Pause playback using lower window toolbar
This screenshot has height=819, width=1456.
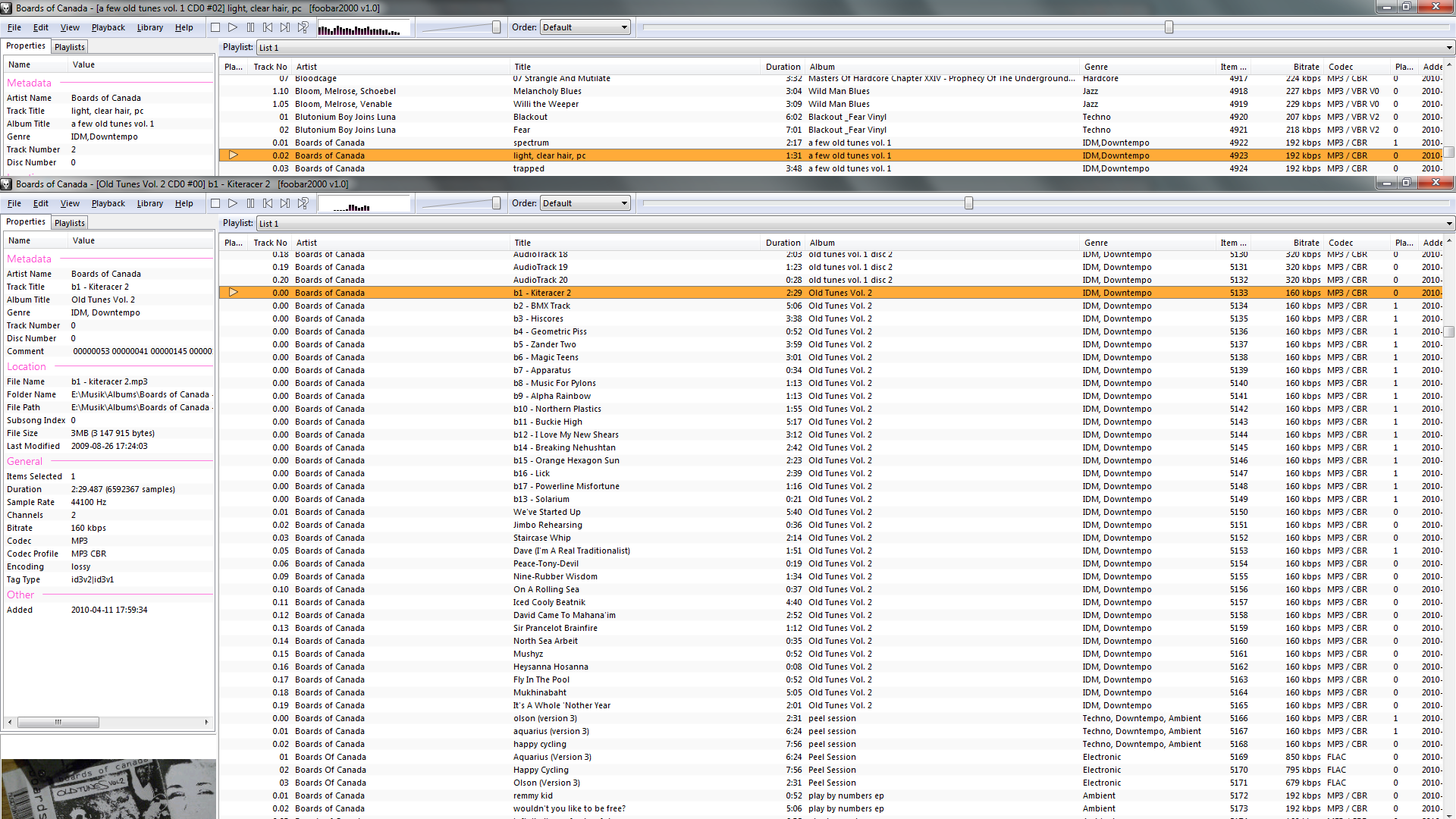pyautogui.click(x=250, y=203)
